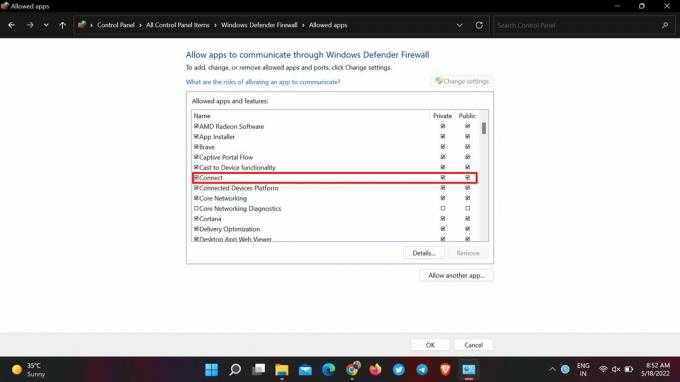Toggle Connect Private checkbox
680x382 pixels.
[443, 178]
